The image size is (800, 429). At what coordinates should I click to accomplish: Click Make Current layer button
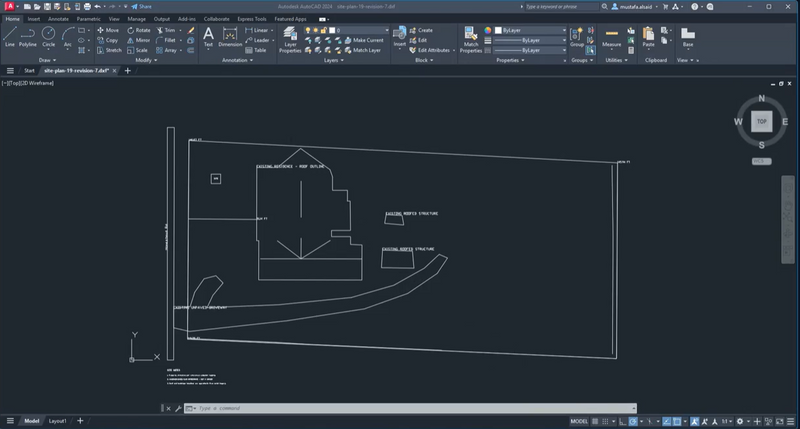(x=364, y=40)
